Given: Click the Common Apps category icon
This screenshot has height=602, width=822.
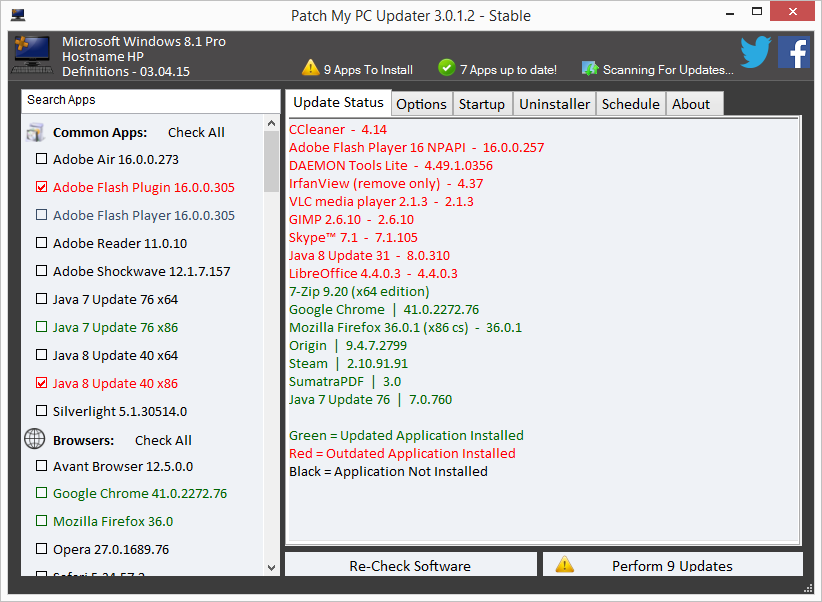Looking at the screenshot, I should click(x=35, y=133).
